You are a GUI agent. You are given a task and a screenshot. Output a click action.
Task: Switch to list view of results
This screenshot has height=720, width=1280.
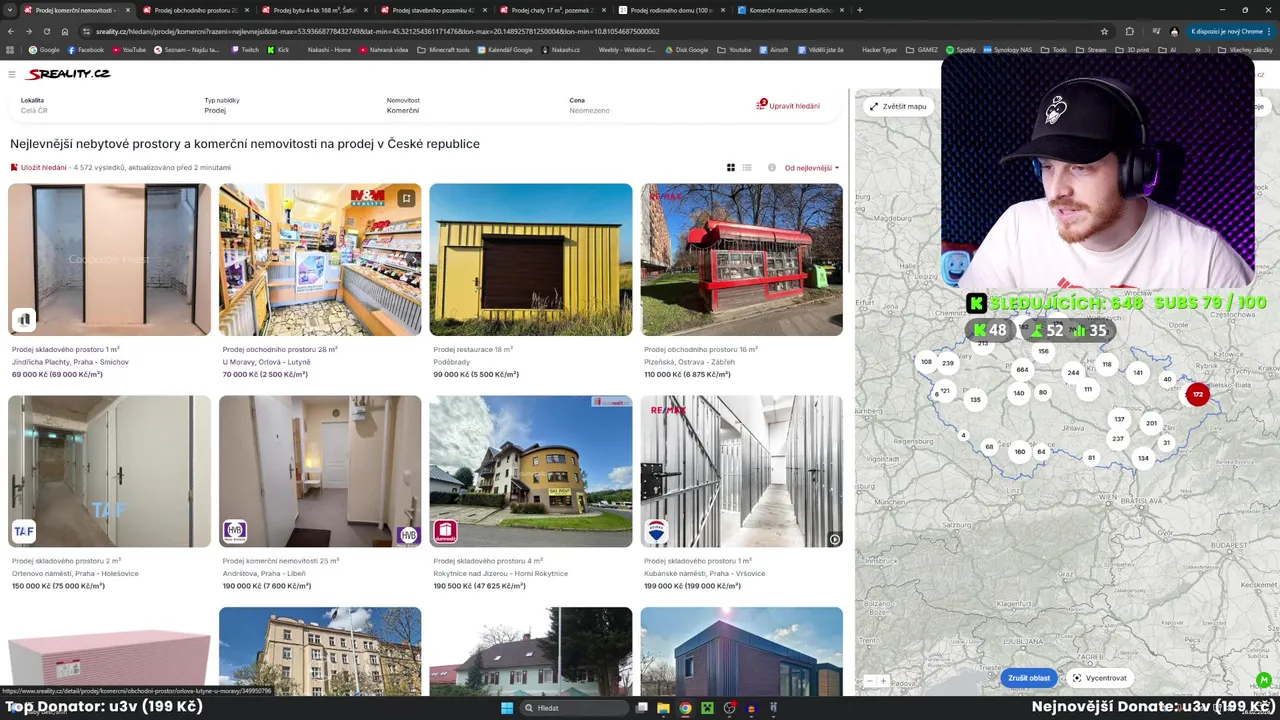click(747, 168)
